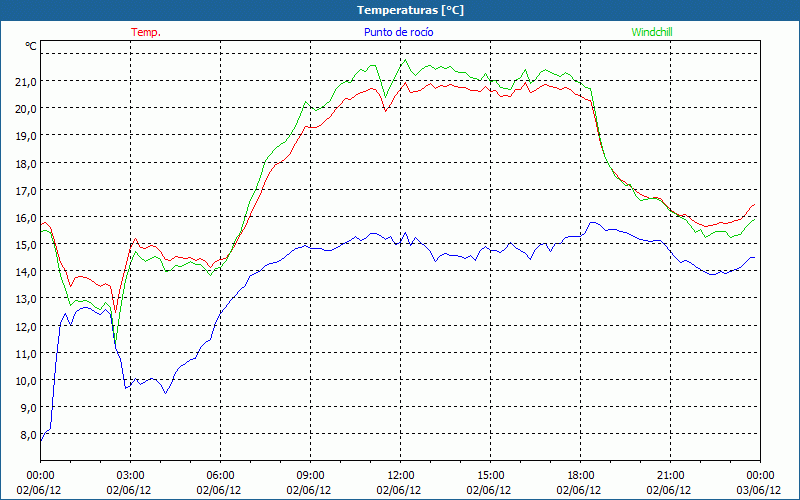Click the 18,0 y-axis value
Image resolution: width=800 pixels, height=500 pixels.
click(27, 164)
